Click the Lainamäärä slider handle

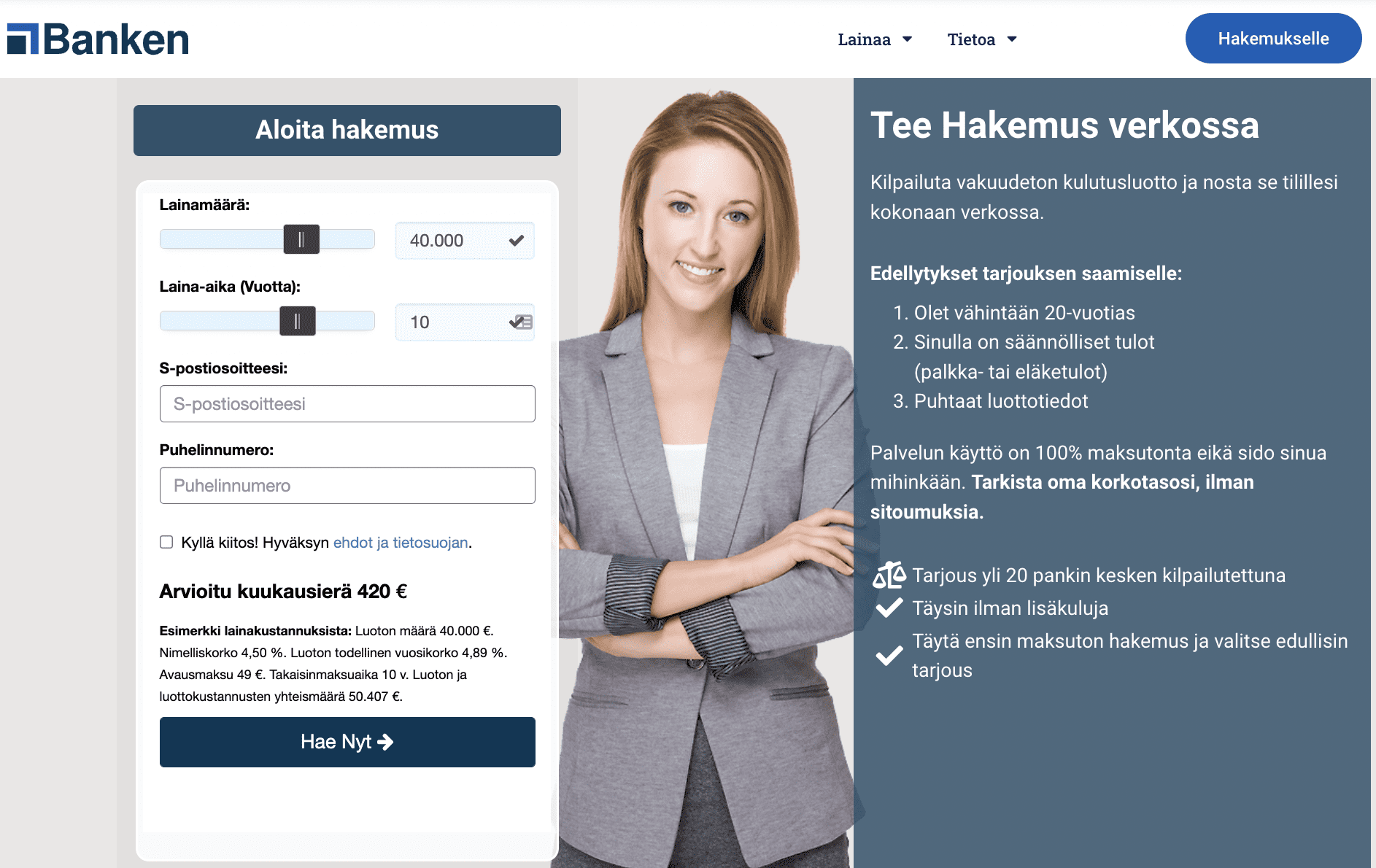pos(301,239)
